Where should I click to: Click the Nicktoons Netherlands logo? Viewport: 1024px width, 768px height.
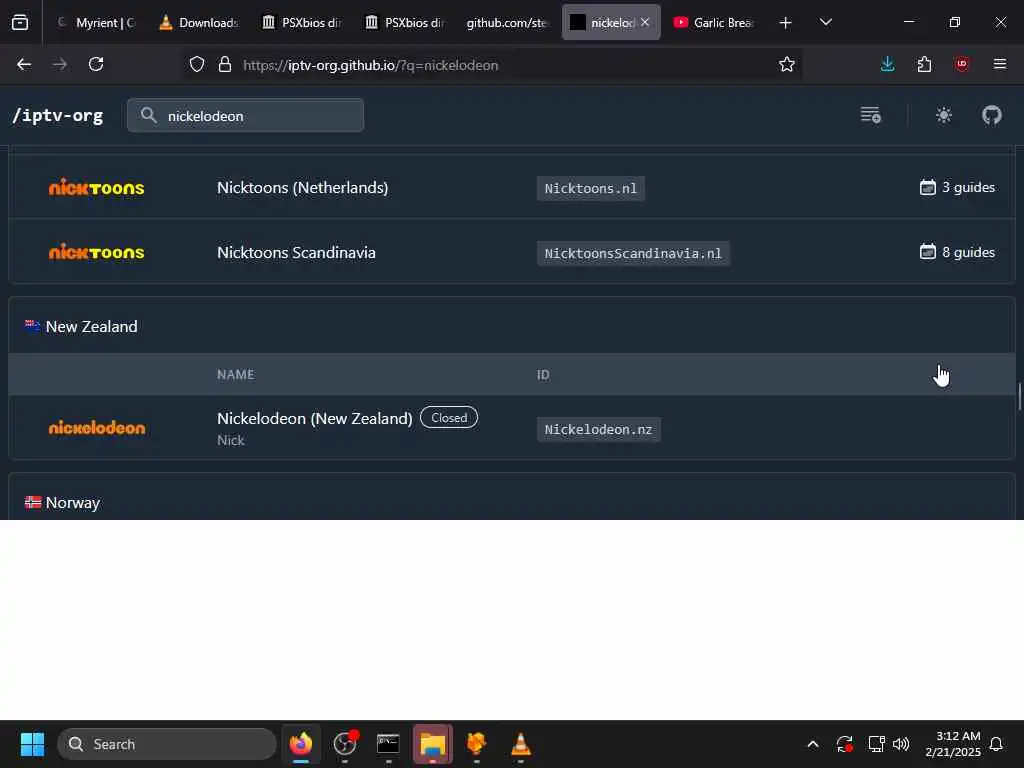tap(97, 187)
